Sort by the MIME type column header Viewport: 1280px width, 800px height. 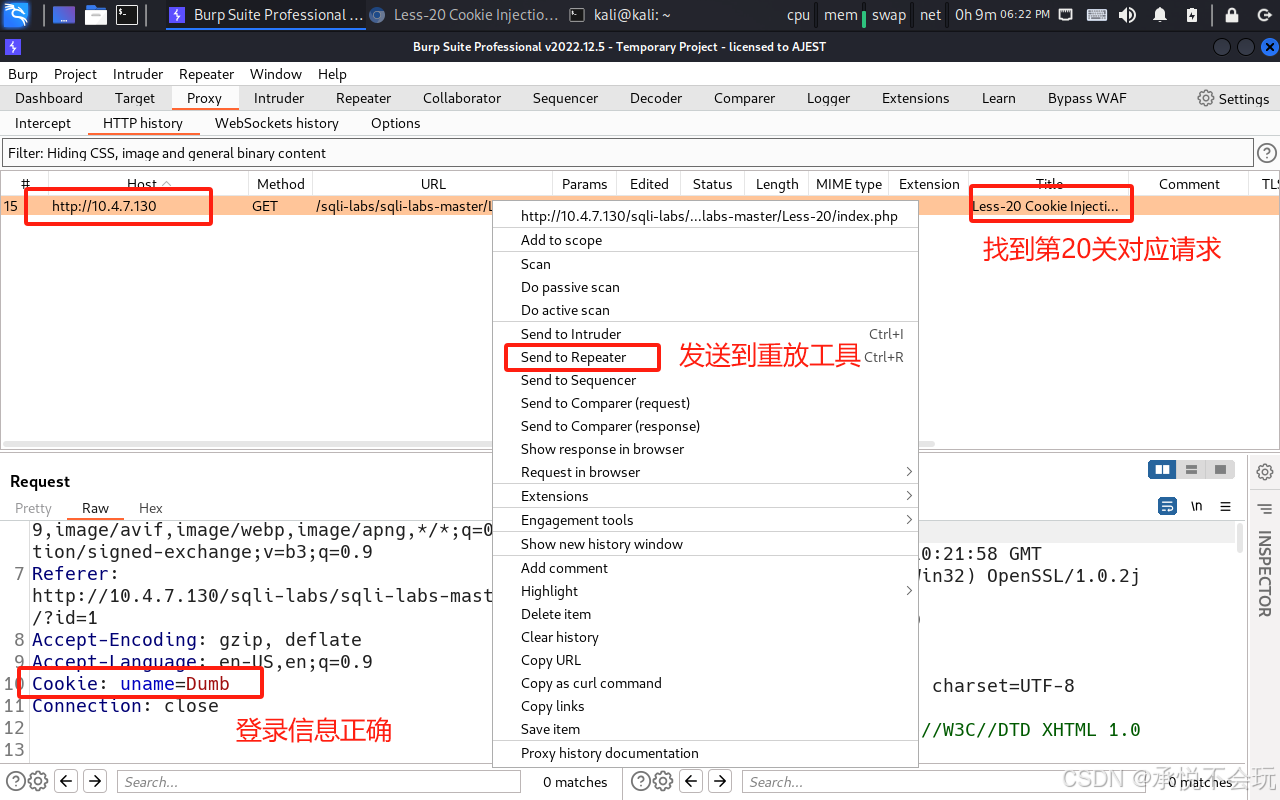pyautogui.click(x=849, y=184)
